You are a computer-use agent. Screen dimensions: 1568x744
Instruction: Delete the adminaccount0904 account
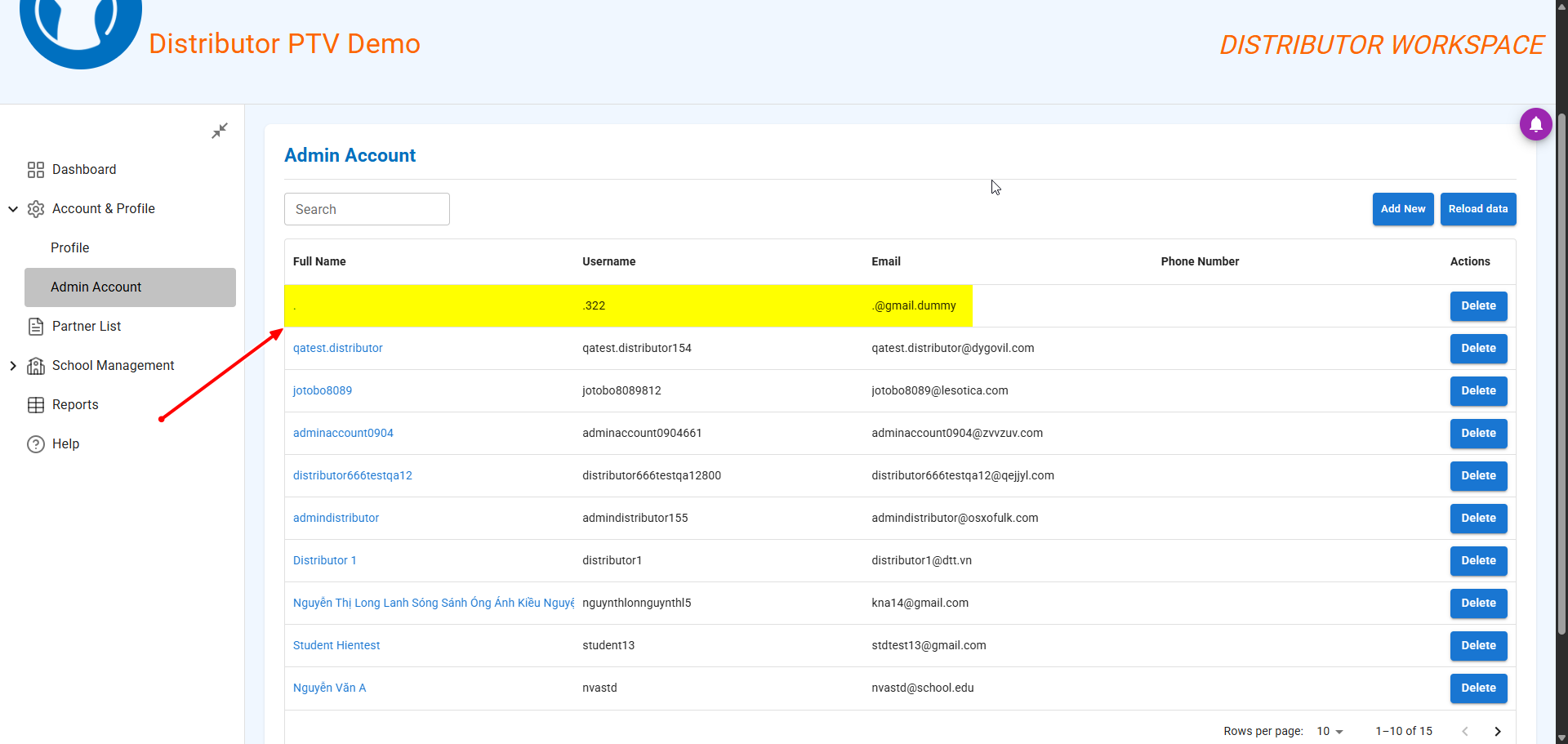1478,434
